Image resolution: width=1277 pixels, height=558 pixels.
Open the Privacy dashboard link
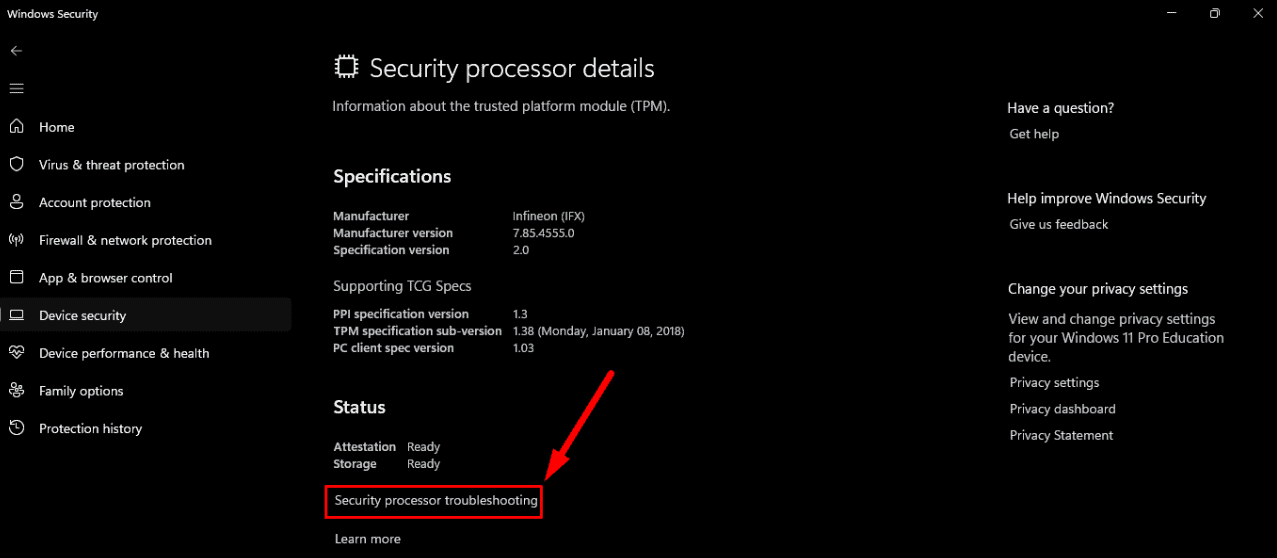point(1062,409)
